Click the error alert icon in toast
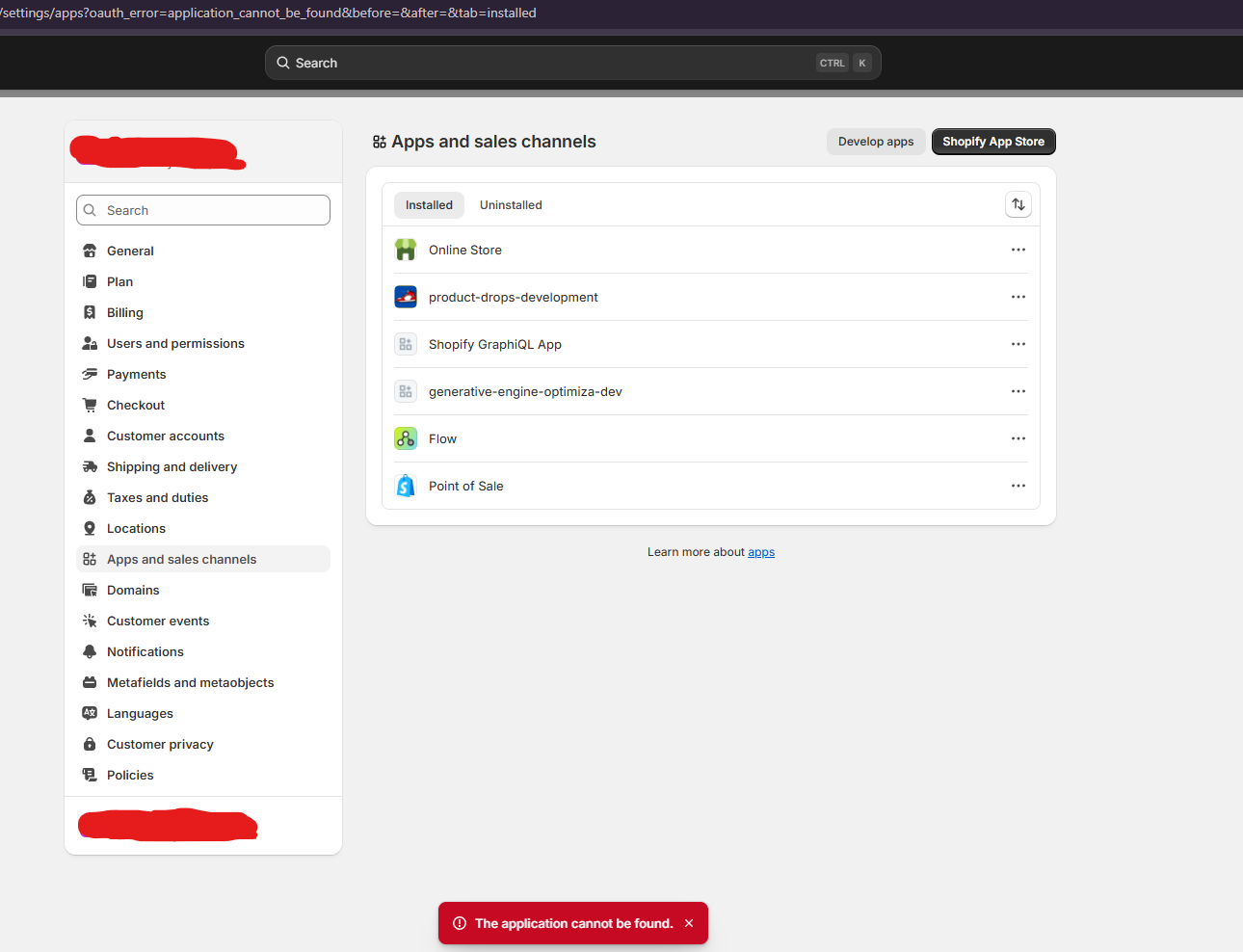1243x952 pixels. (460, 923)
